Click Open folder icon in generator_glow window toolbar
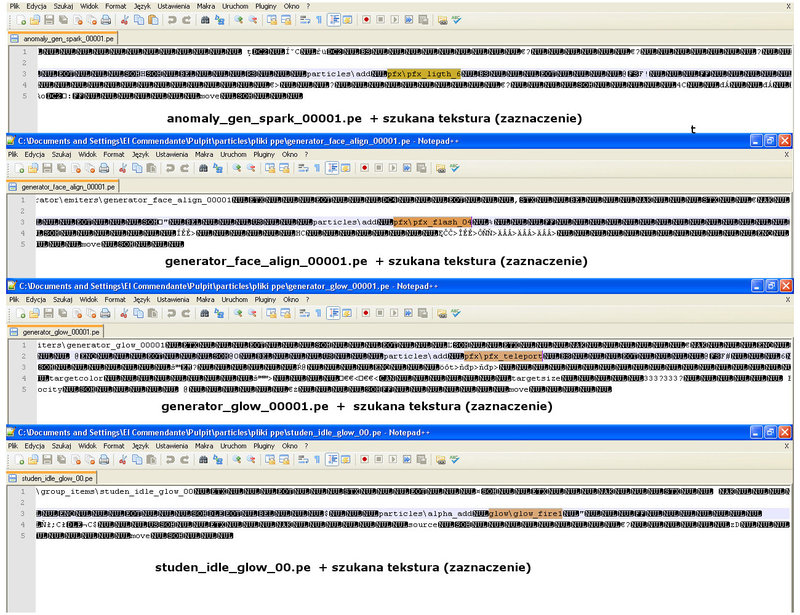Viewport: 800px width, 615px height. 34,313
